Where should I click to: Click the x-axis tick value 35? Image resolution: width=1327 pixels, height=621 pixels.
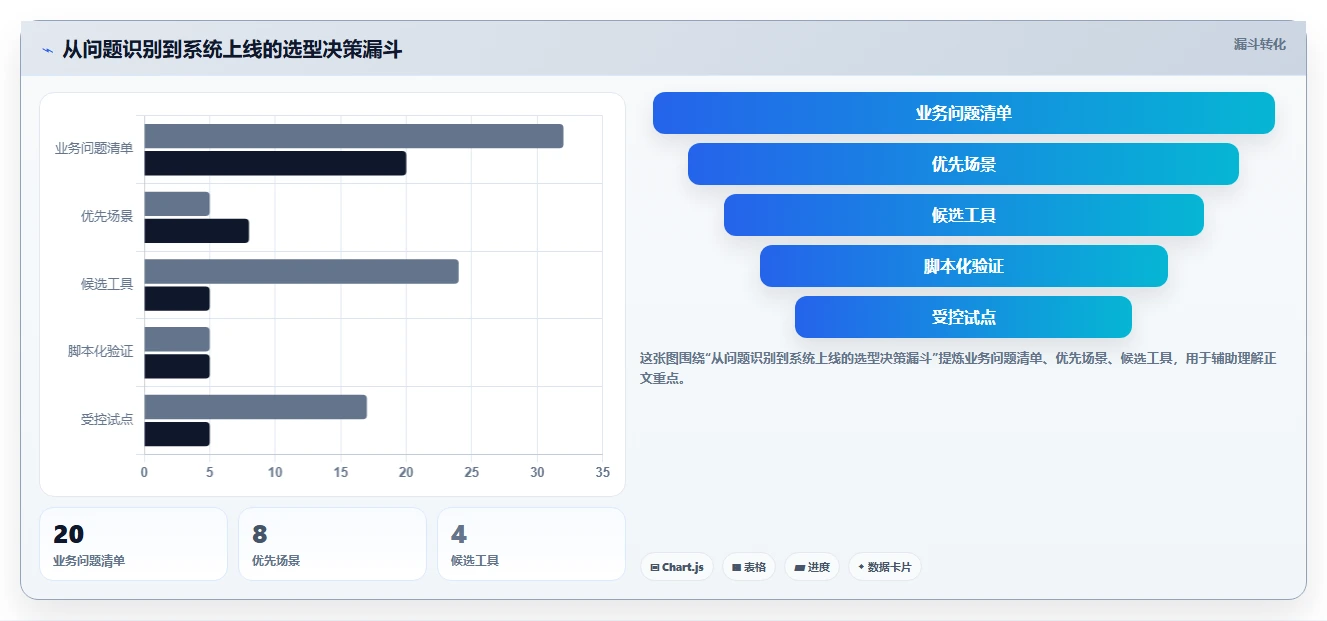(x=602, y=472)
